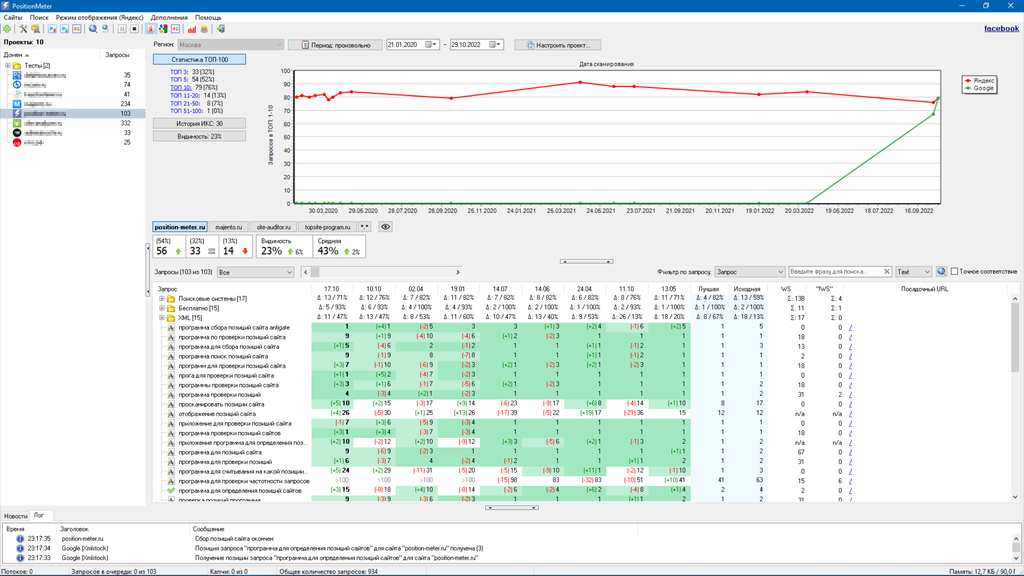Toggle the Yandex display mode icon
This screenshot has width=1024, height=576.
[x=151, y=29]
